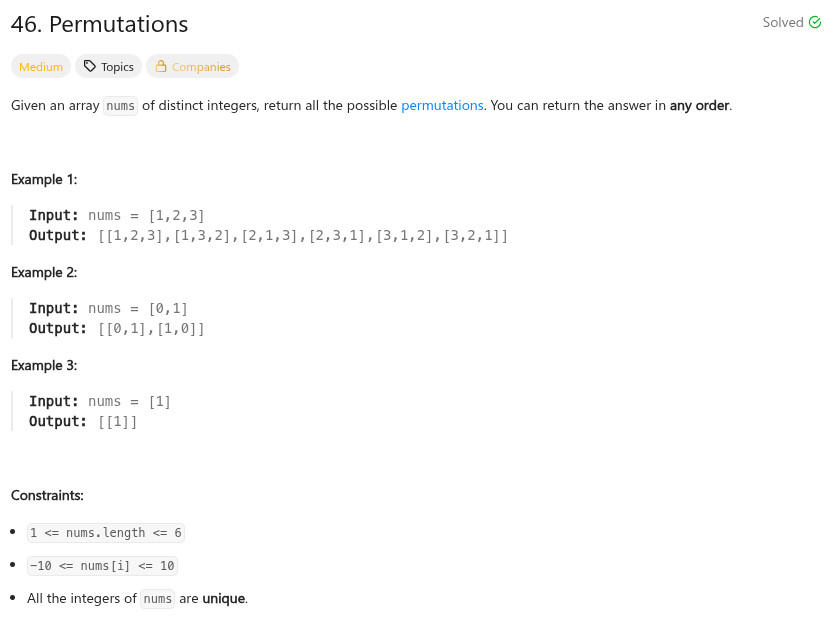Click the nums code chip in the description
This screenshot has height=635, width=834.
coord(120,106)
